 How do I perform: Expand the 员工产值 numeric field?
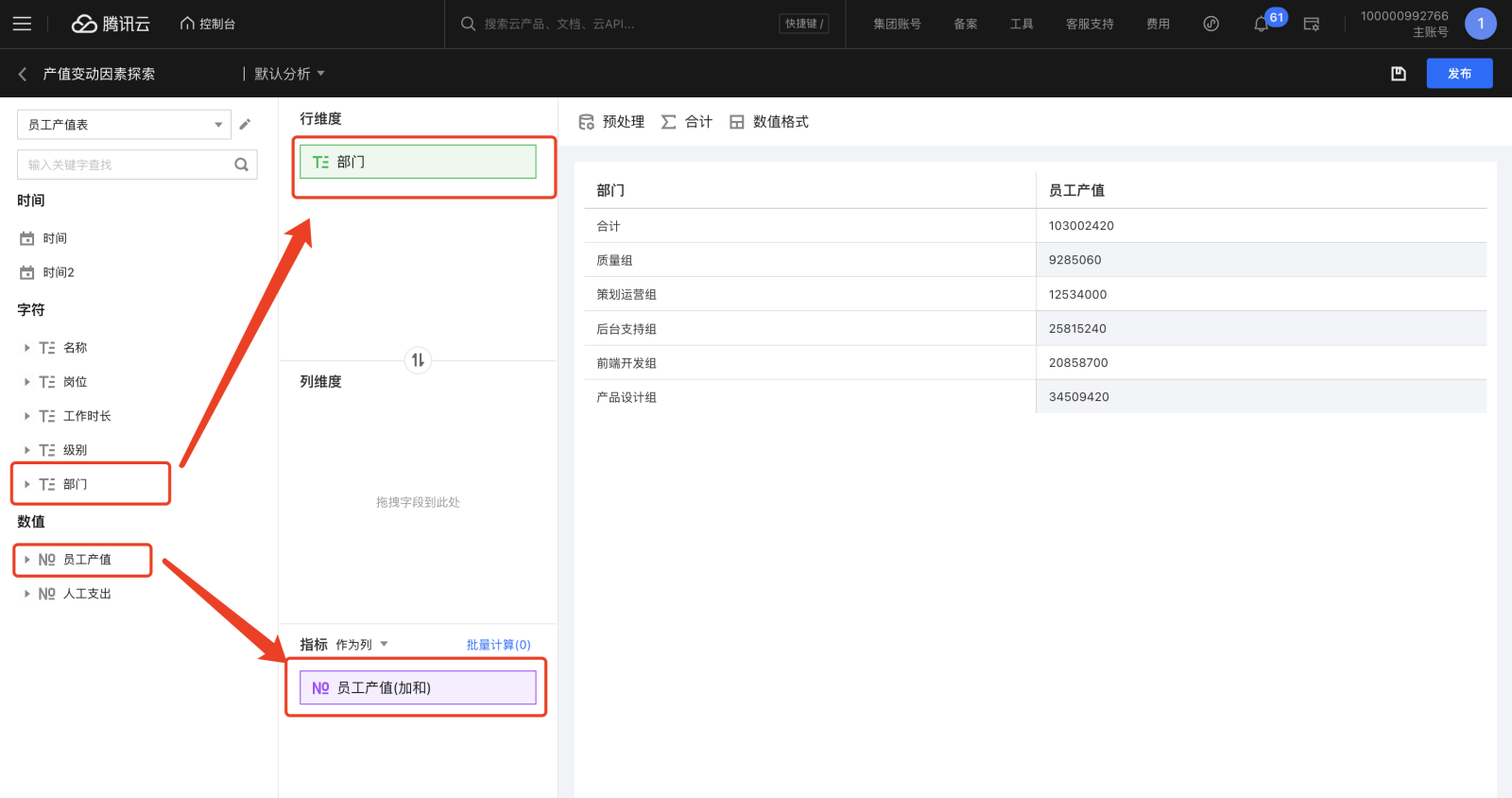(26, 560)
